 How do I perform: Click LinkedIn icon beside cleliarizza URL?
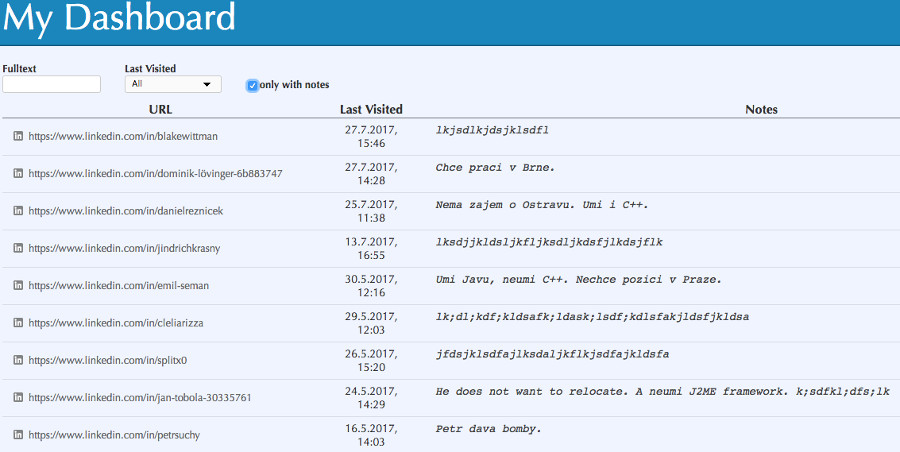point(18,323)
